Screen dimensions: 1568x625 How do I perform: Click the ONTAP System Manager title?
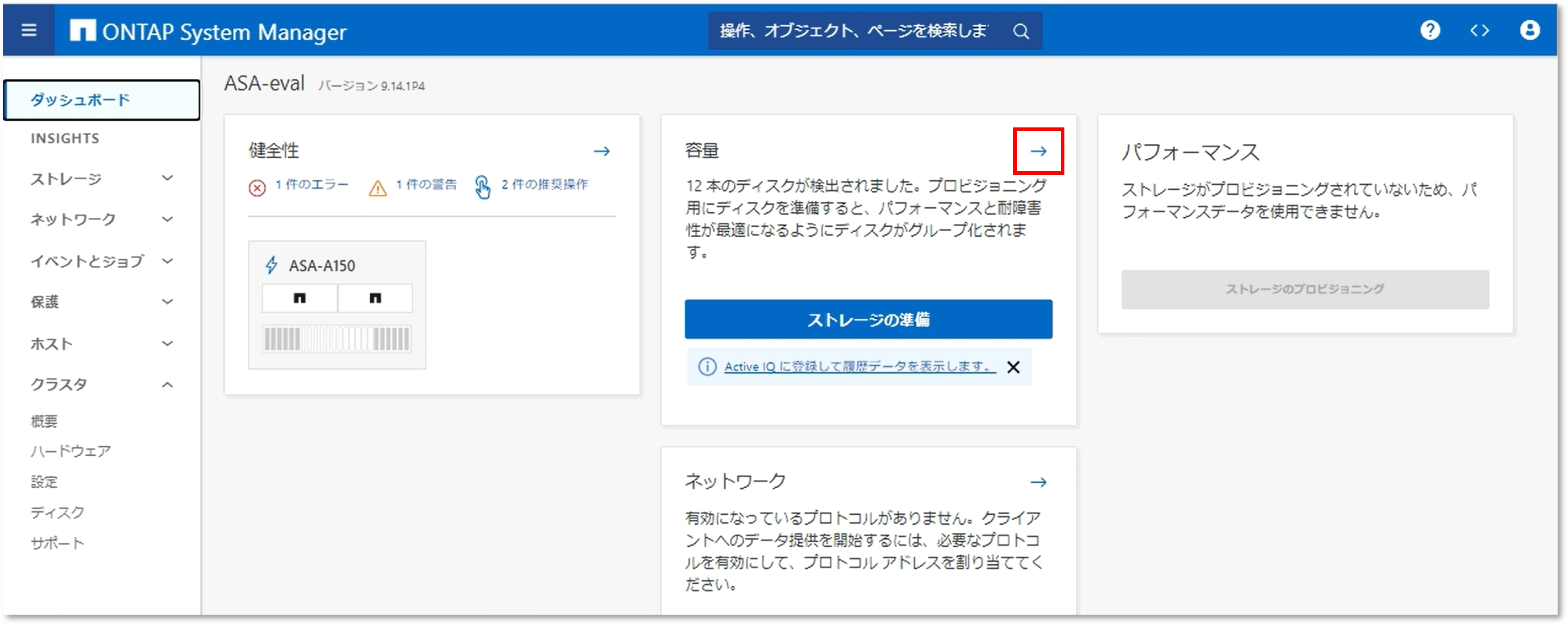tap(224, 32)
